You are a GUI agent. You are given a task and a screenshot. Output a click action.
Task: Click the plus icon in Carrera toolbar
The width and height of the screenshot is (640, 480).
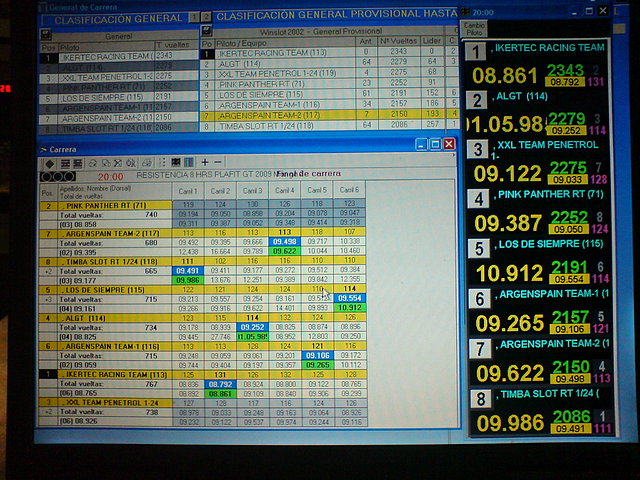(205, 162)
